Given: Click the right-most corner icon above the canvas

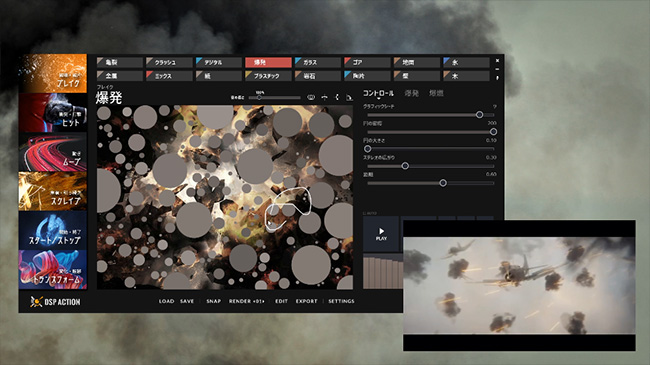Looking at the screenshot, I should [349, 98].
